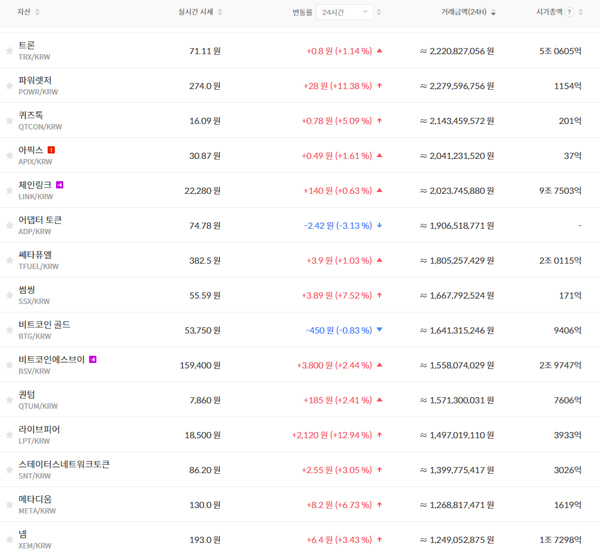Screen dimensions: 600x555
Task: Click the purple badge icon next to 체인링크
Action: [x=60, y=185]
